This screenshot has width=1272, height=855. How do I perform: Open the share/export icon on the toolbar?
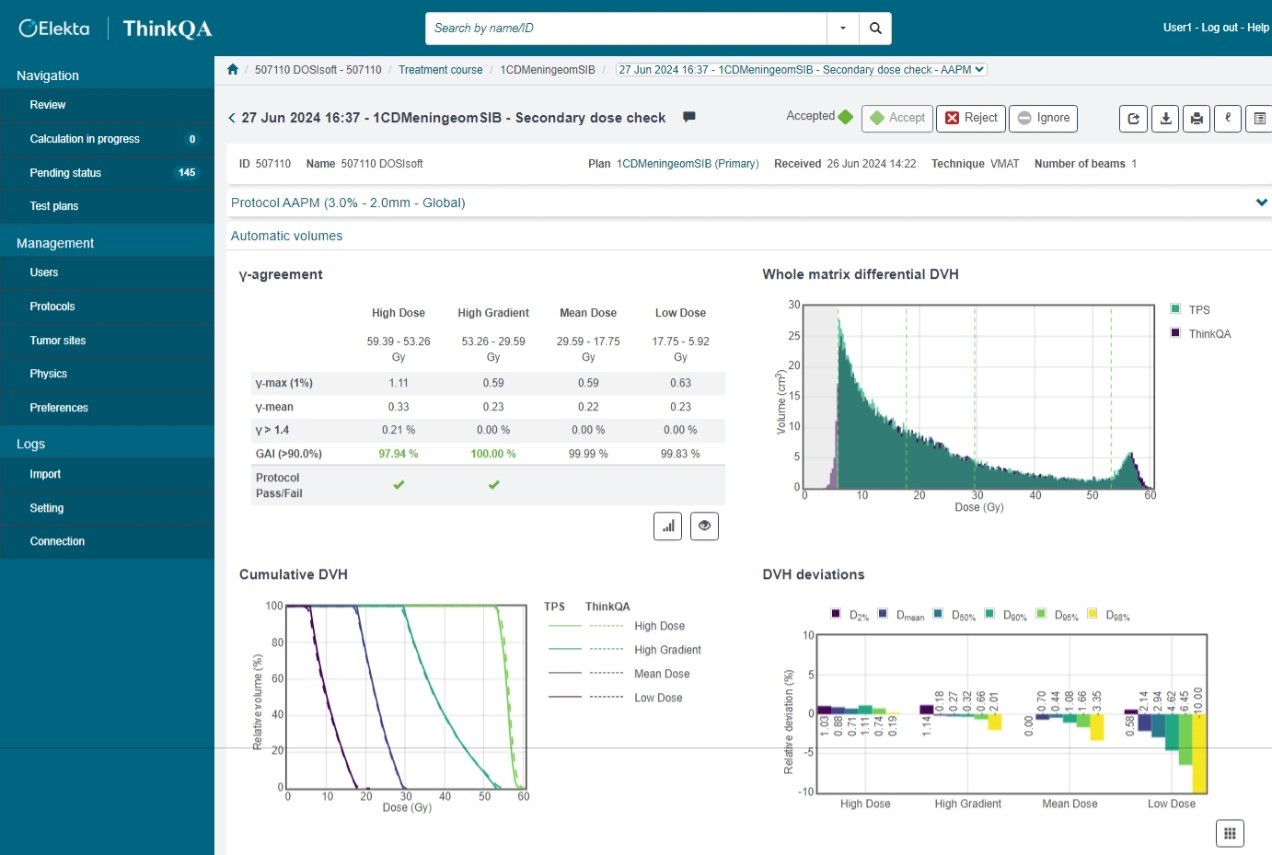1132,118
